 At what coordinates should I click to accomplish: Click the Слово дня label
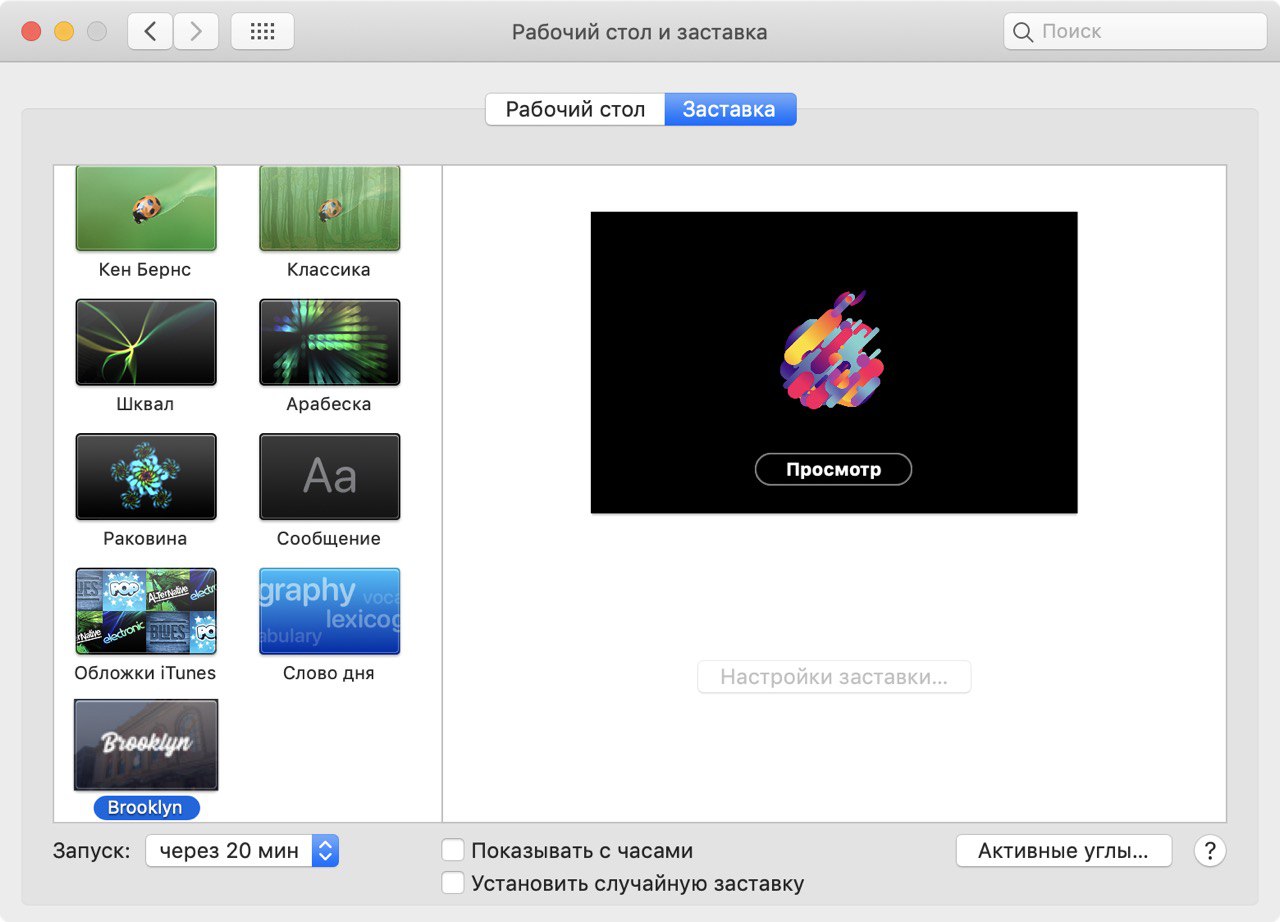[x=329, y=673]
